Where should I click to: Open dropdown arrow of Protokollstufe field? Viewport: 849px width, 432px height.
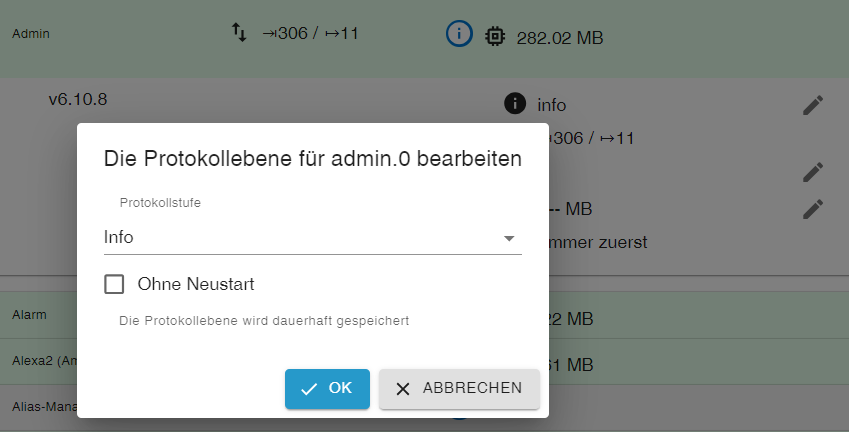[x=509, y=238]
